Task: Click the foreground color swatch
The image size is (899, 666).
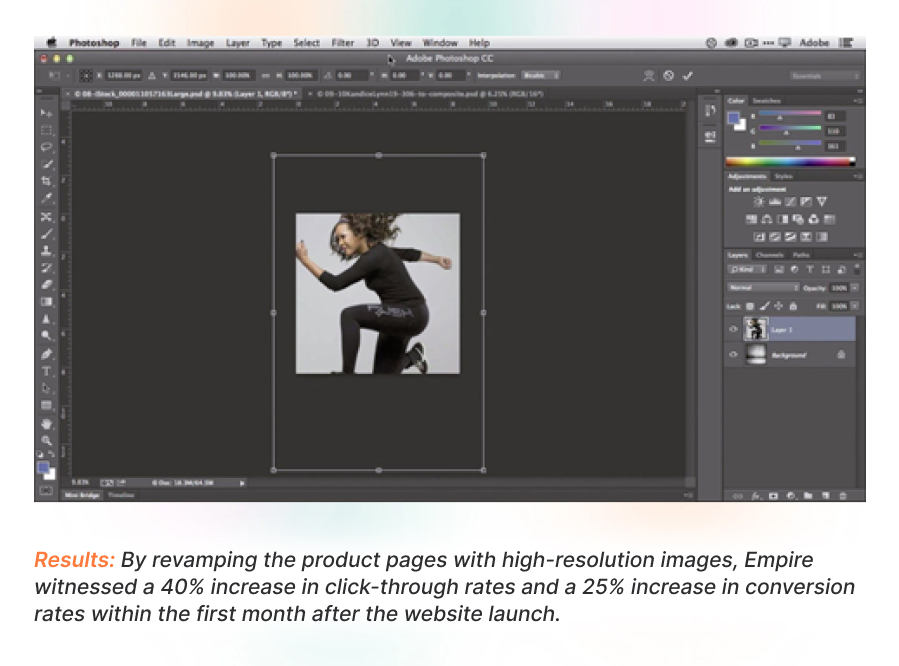Action: [x=44, y=464]
